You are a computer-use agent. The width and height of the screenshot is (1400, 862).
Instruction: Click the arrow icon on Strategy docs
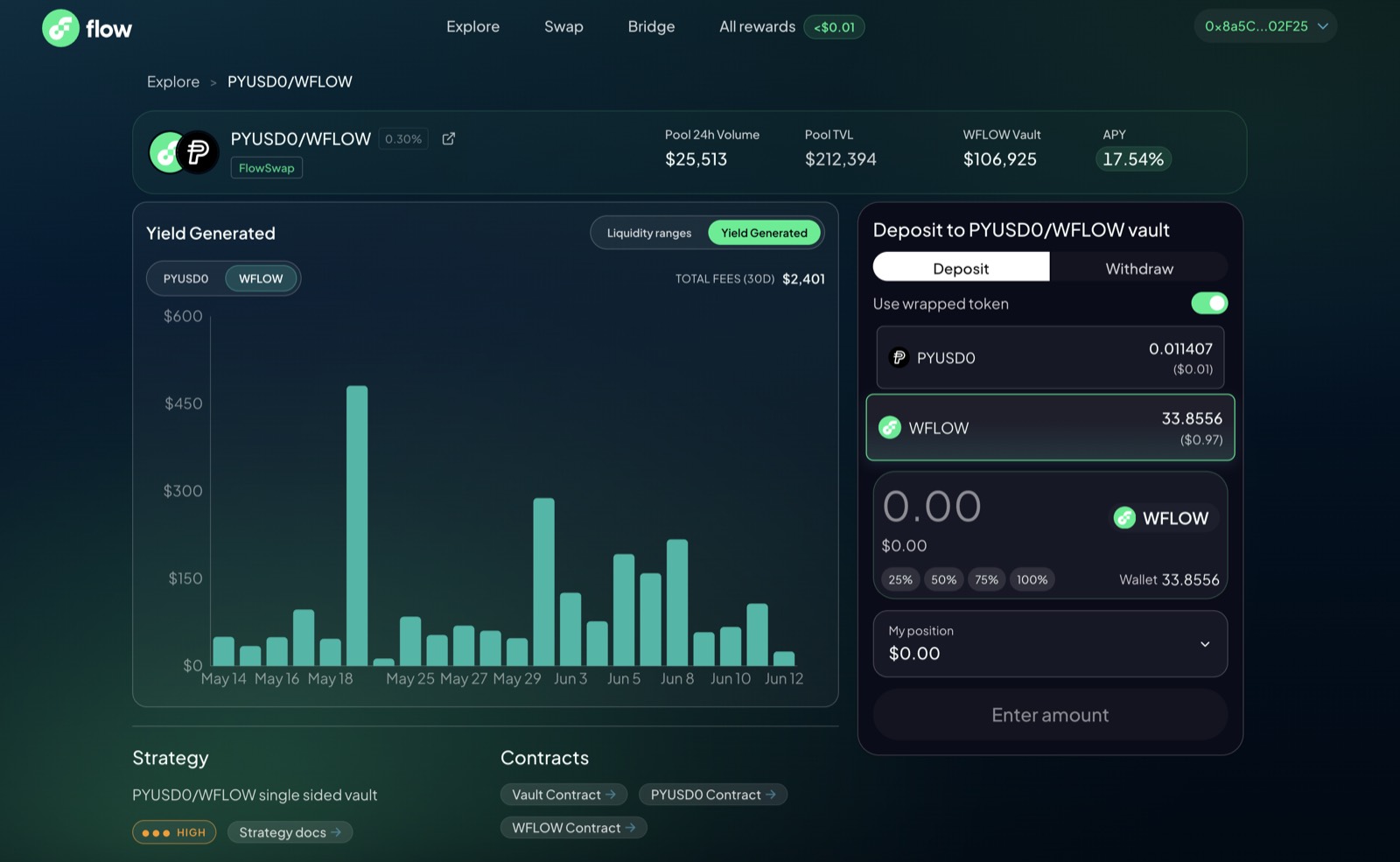point(336,832)
